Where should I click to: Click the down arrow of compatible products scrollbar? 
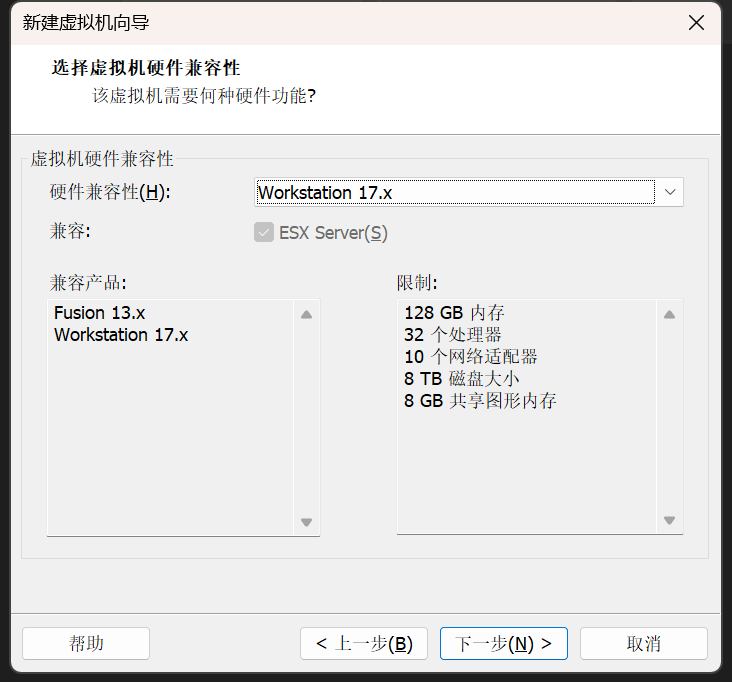306,522
